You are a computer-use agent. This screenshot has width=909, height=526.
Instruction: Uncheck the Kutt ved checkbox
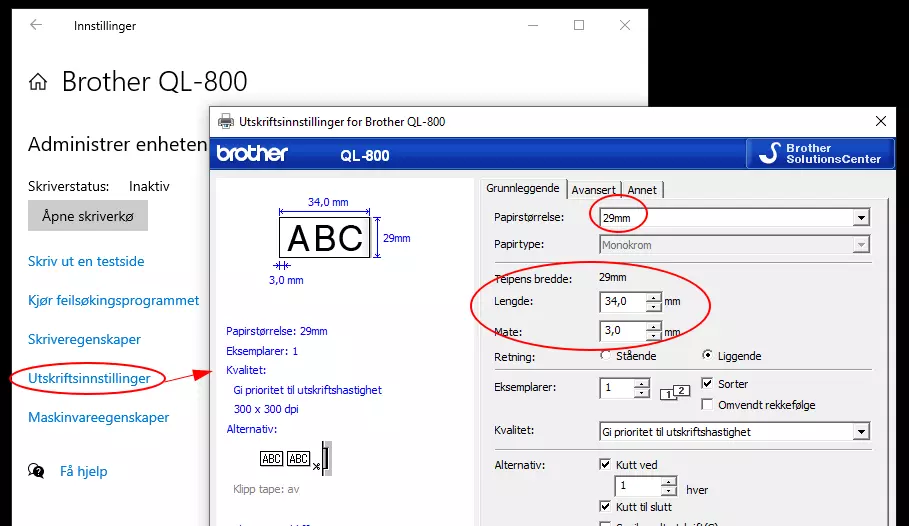click(605, 465)
